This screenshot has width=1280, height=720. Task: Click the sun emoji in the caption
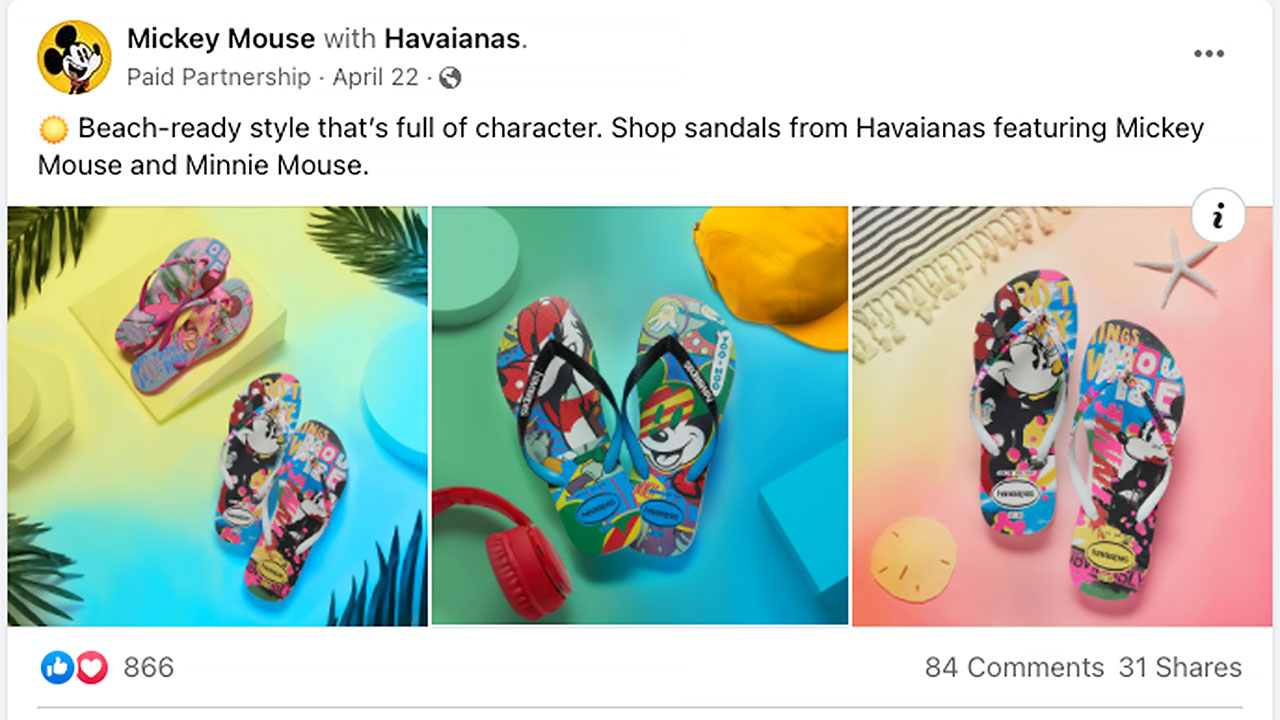[55, 129]
